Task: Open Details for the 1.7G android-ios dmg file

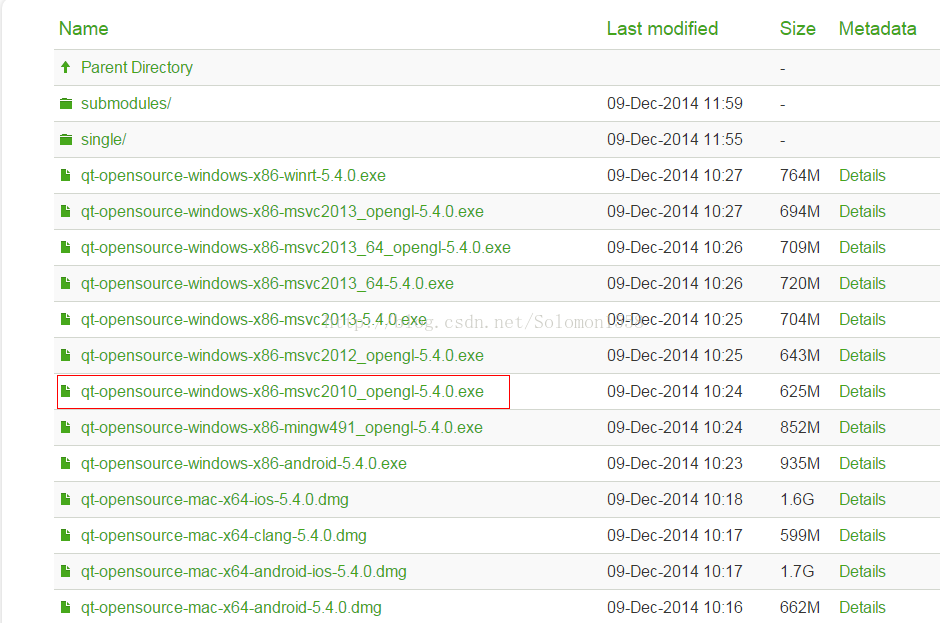Action: click(862, 572)
